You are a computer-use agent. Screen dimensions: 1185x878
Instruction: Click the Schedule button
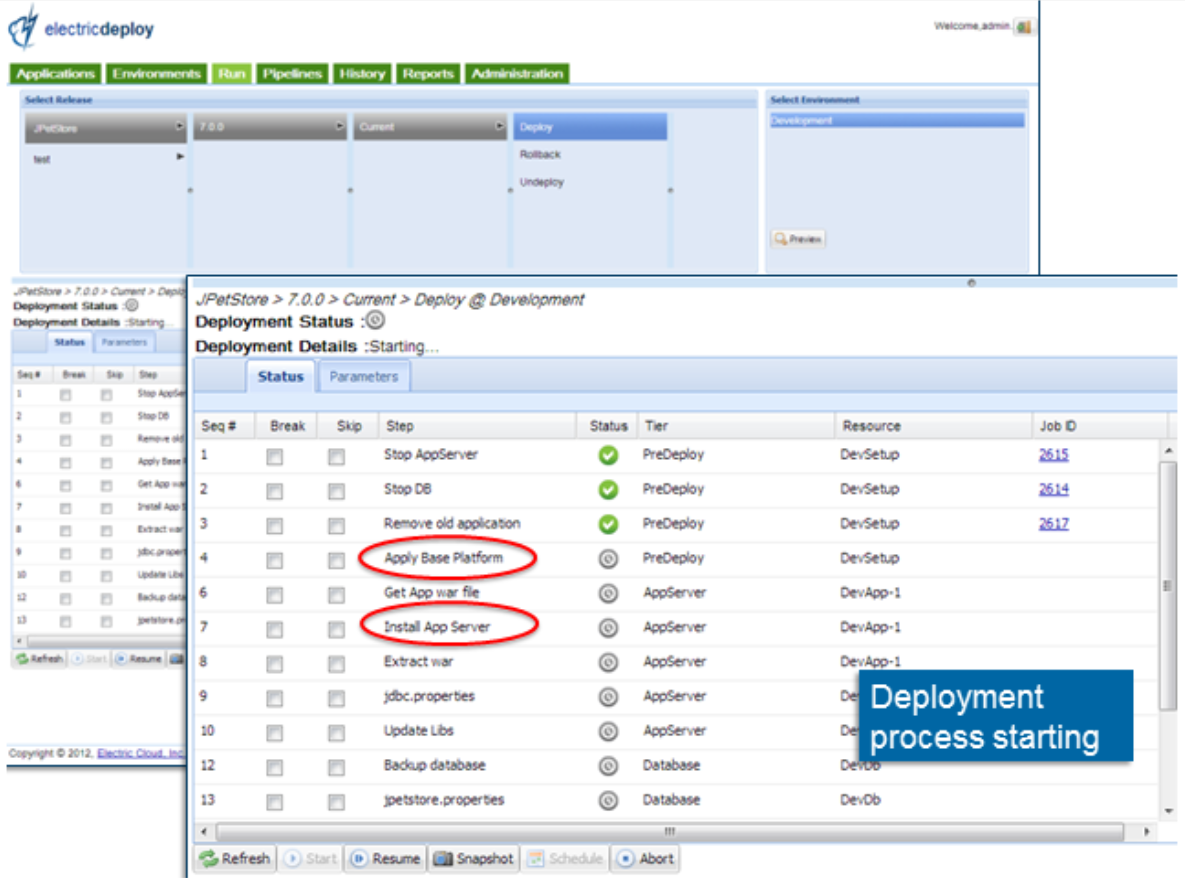click(565, 859)
